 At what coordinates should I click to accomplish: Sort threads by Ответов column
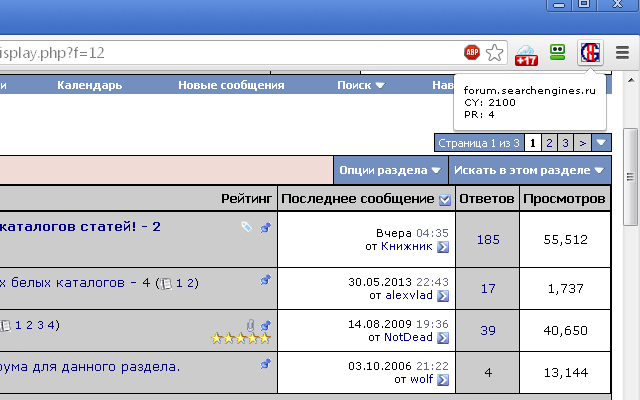[x=487, y=199]
